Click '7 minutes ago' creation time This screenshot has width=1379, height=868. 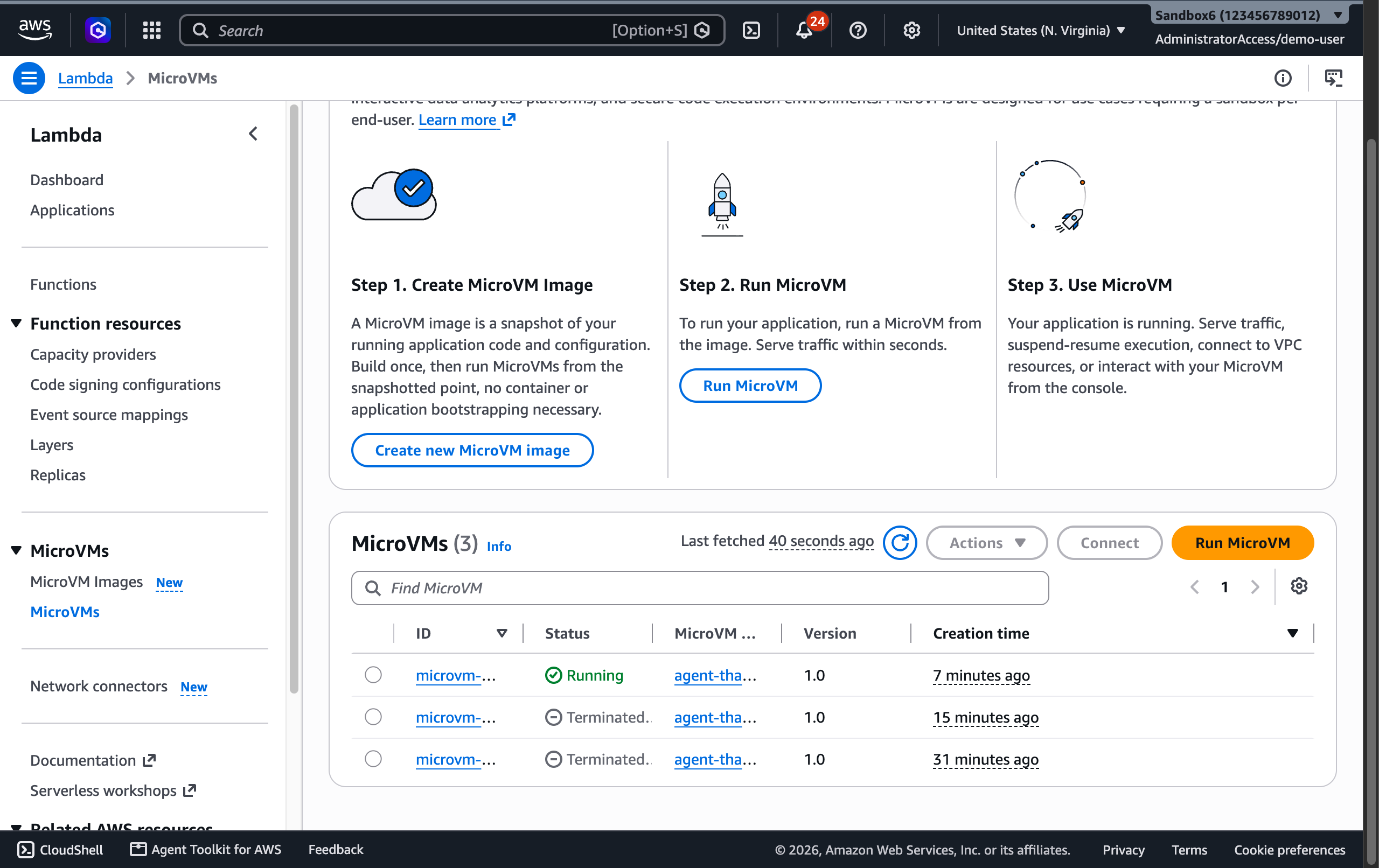click(981, 676)
